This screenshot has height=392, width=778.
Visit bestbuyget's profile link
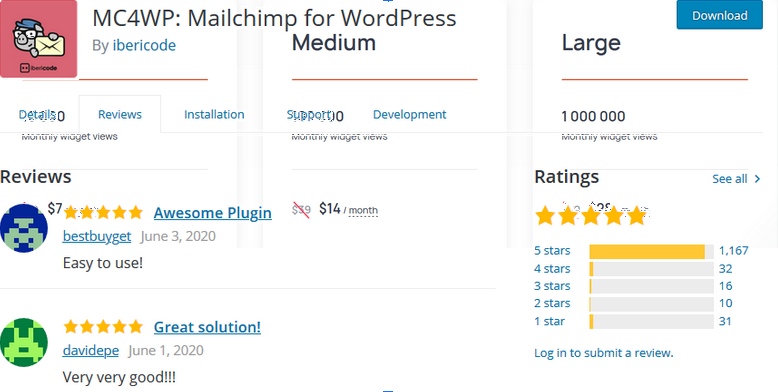click(x=97, y=236)
